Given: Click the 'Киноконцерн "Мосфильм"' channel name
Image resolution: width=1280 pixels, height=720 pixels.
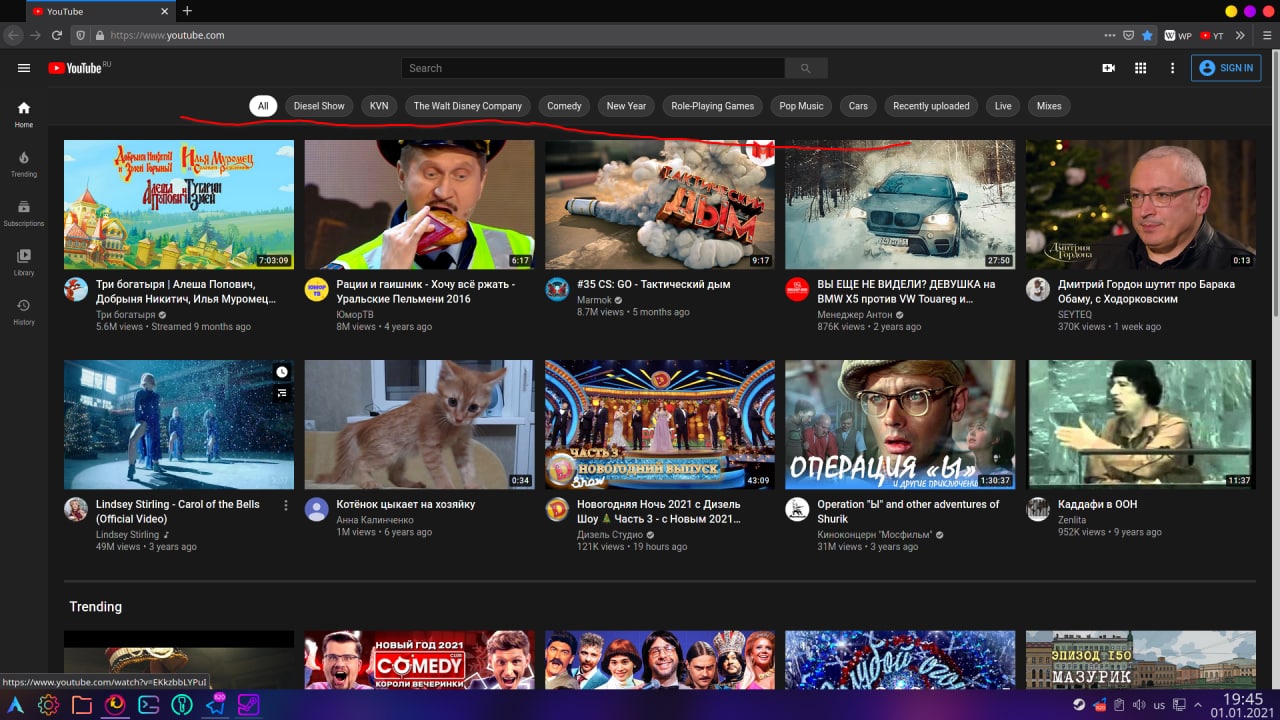Looking at the screenshot, I should click(875, 535).
